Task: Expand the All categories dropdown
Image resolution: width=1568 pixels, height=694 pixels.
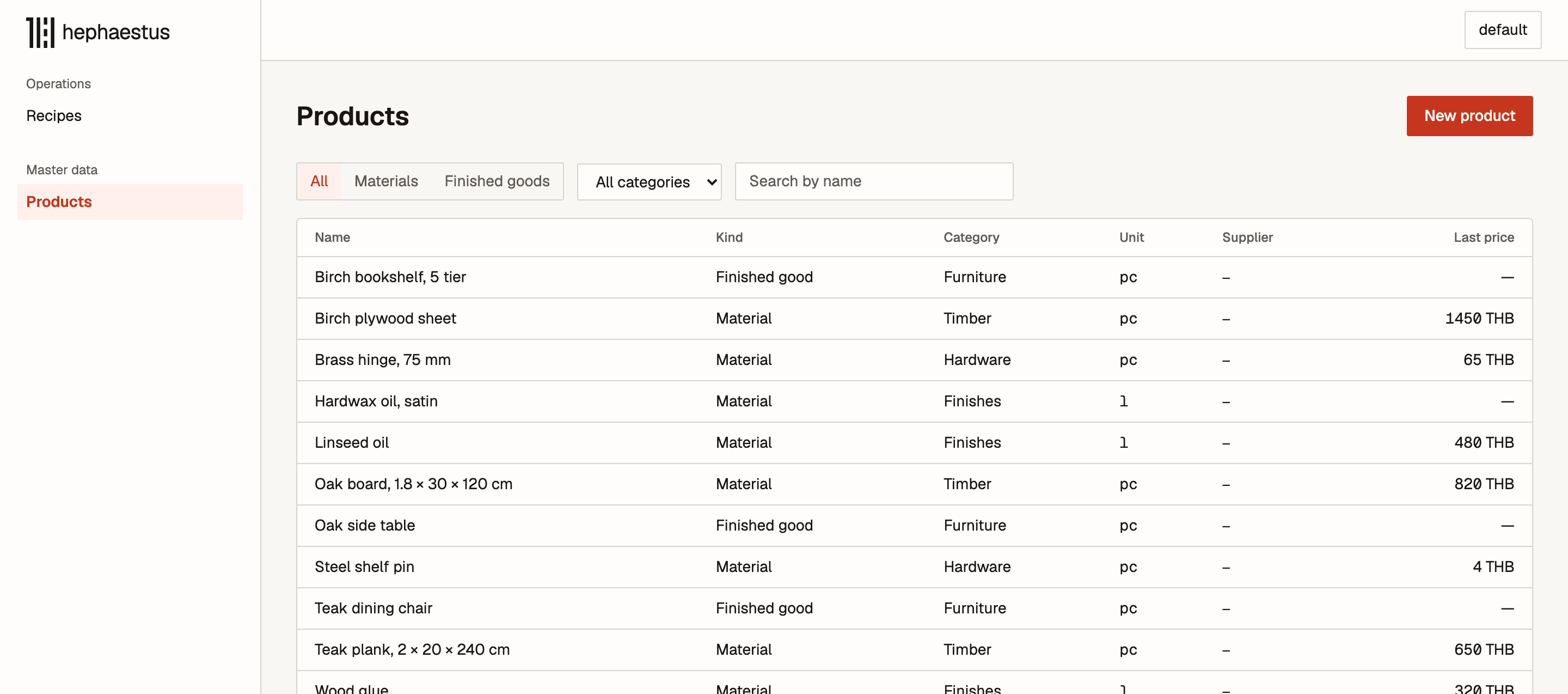Action: tap(649, 182)
